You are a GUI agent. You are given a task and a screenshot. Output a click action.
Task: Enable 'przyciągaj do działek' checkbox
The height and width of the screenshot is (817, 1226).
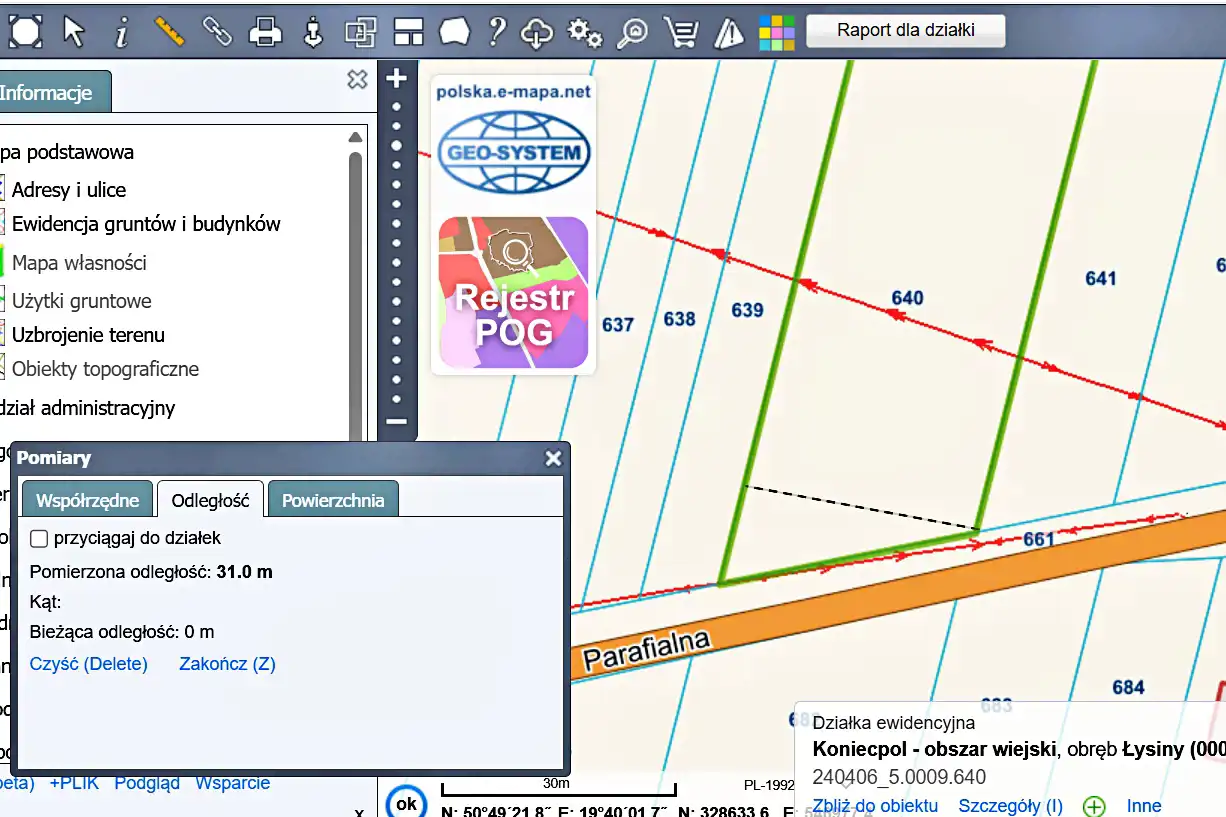click(39, 538)
